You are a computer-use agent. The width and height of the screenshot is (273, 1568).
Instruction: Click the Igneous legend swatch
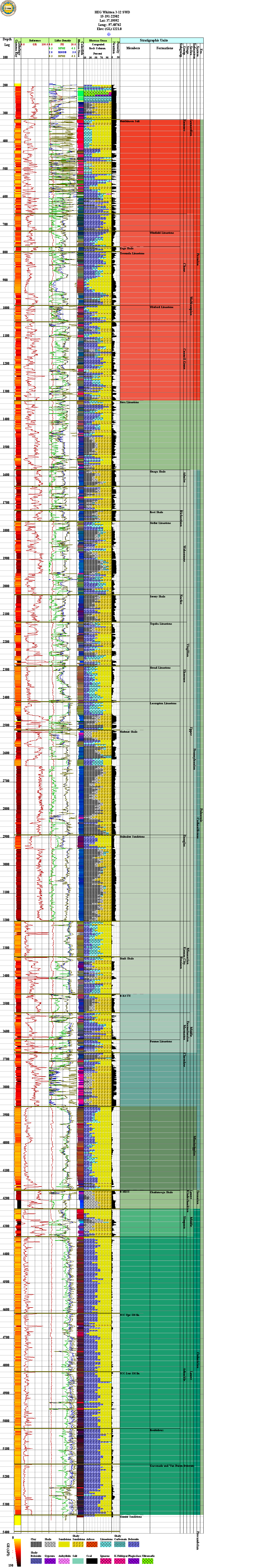107,1561
